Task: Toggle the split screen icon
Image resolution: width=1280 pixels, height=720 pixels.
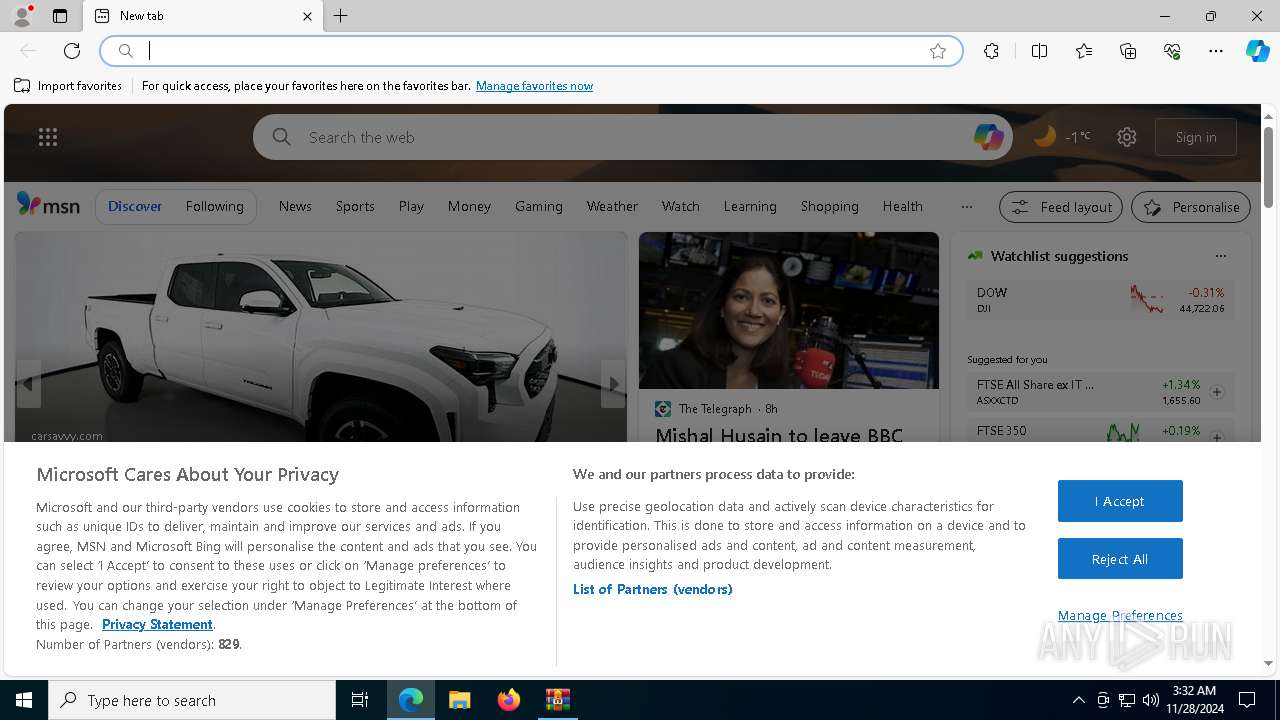Action: (1039, 51)
